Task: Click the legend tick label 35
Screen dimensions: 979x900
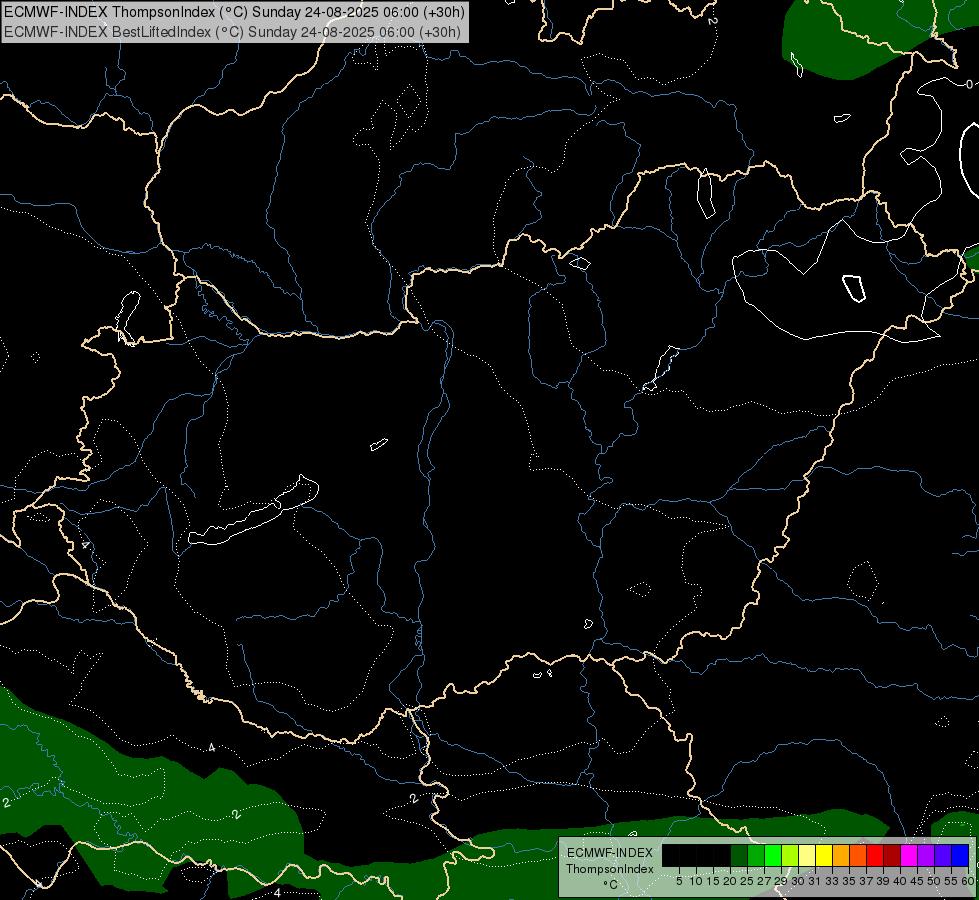Action: [849, 881]
